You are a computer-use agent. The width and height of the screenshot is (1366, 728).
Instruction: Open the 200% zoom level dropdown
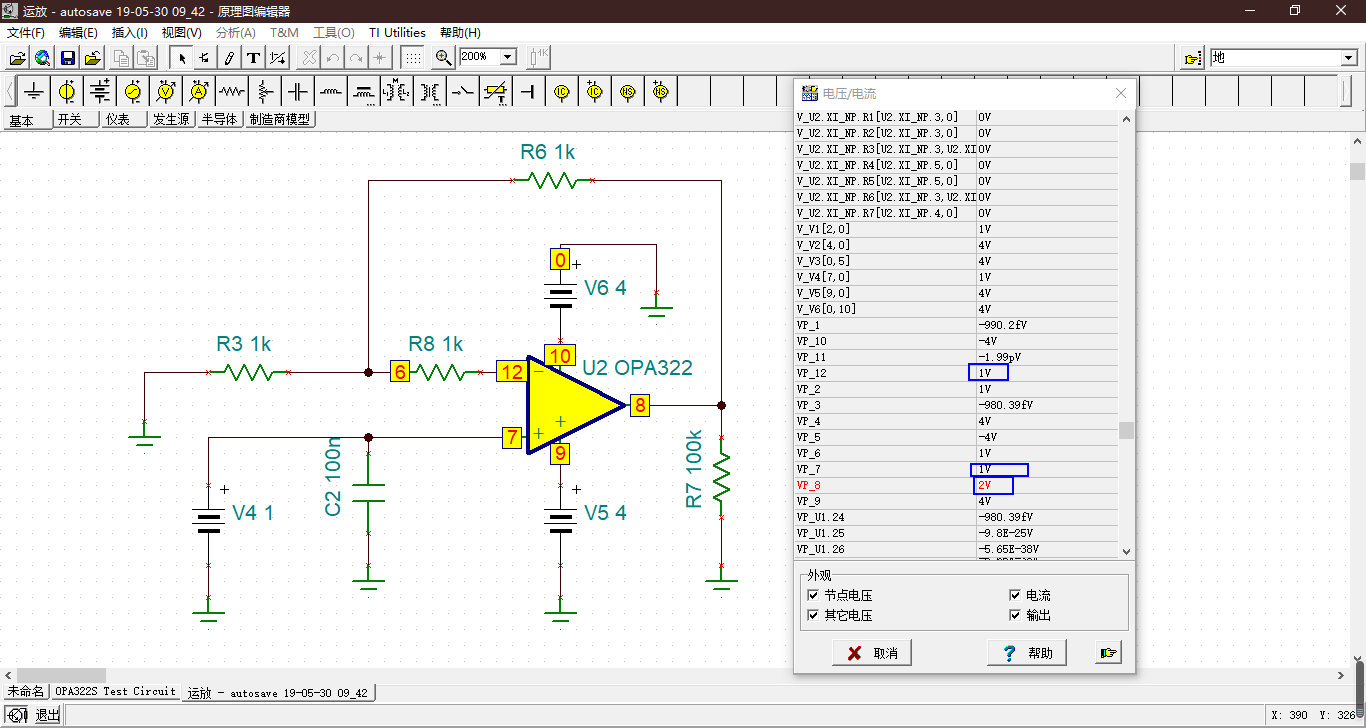pos(508,58)
